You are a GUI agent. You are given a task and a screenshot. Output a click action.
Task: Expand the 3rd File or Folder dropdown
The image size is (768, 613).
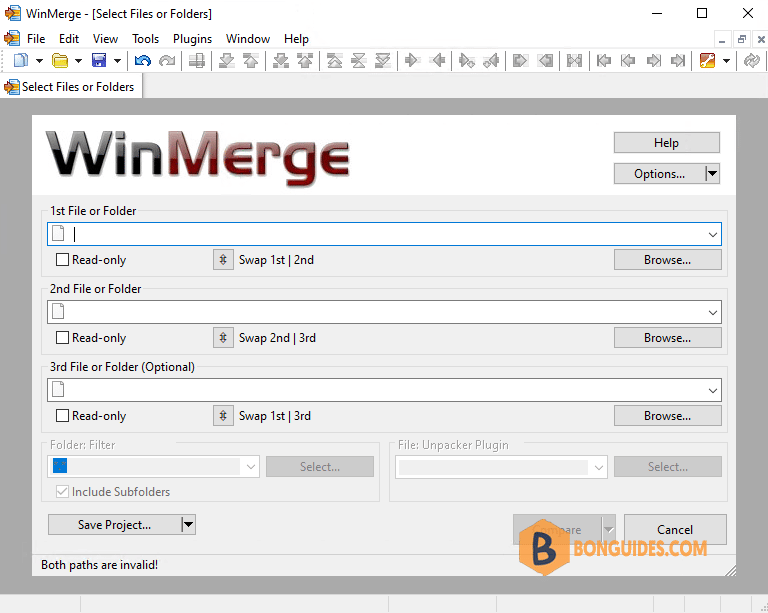tap(713, 390)
